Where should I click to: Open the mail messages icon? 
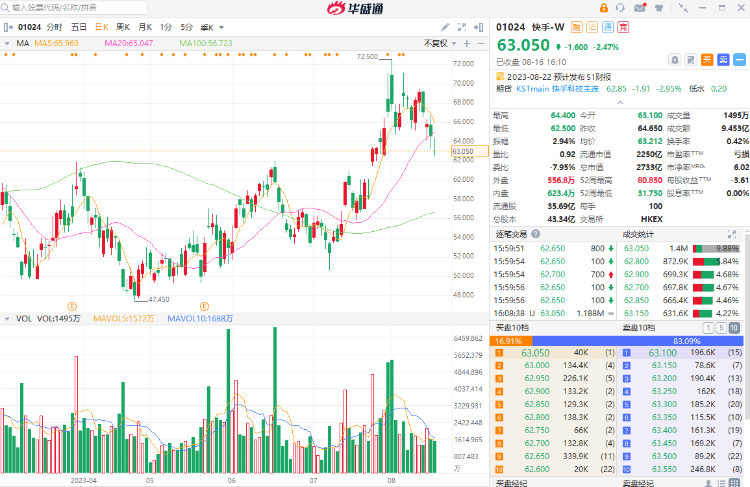640,8
